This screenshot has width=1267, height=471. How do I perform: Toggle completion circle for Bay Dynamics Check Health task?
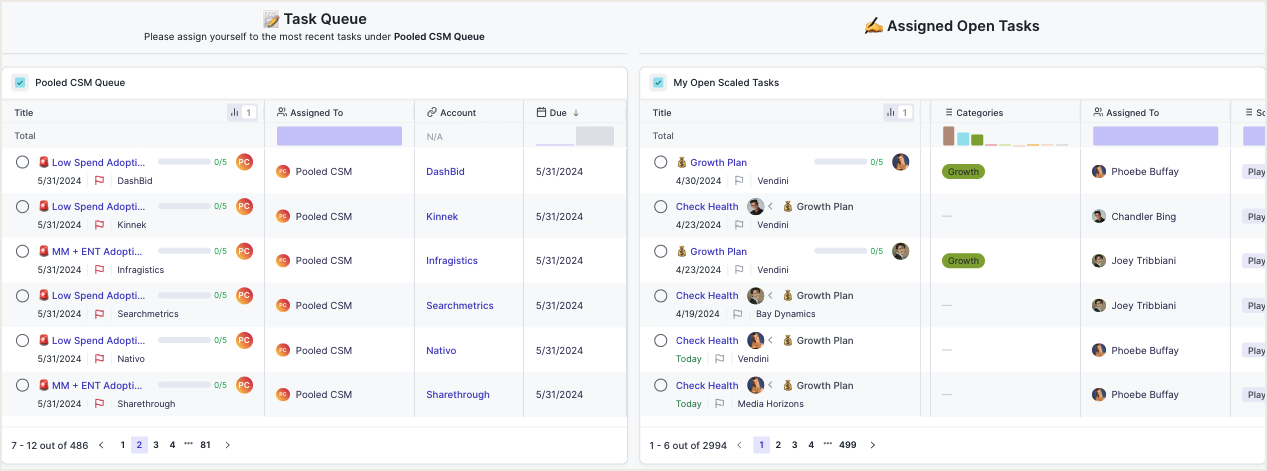[x=660, y=296]
